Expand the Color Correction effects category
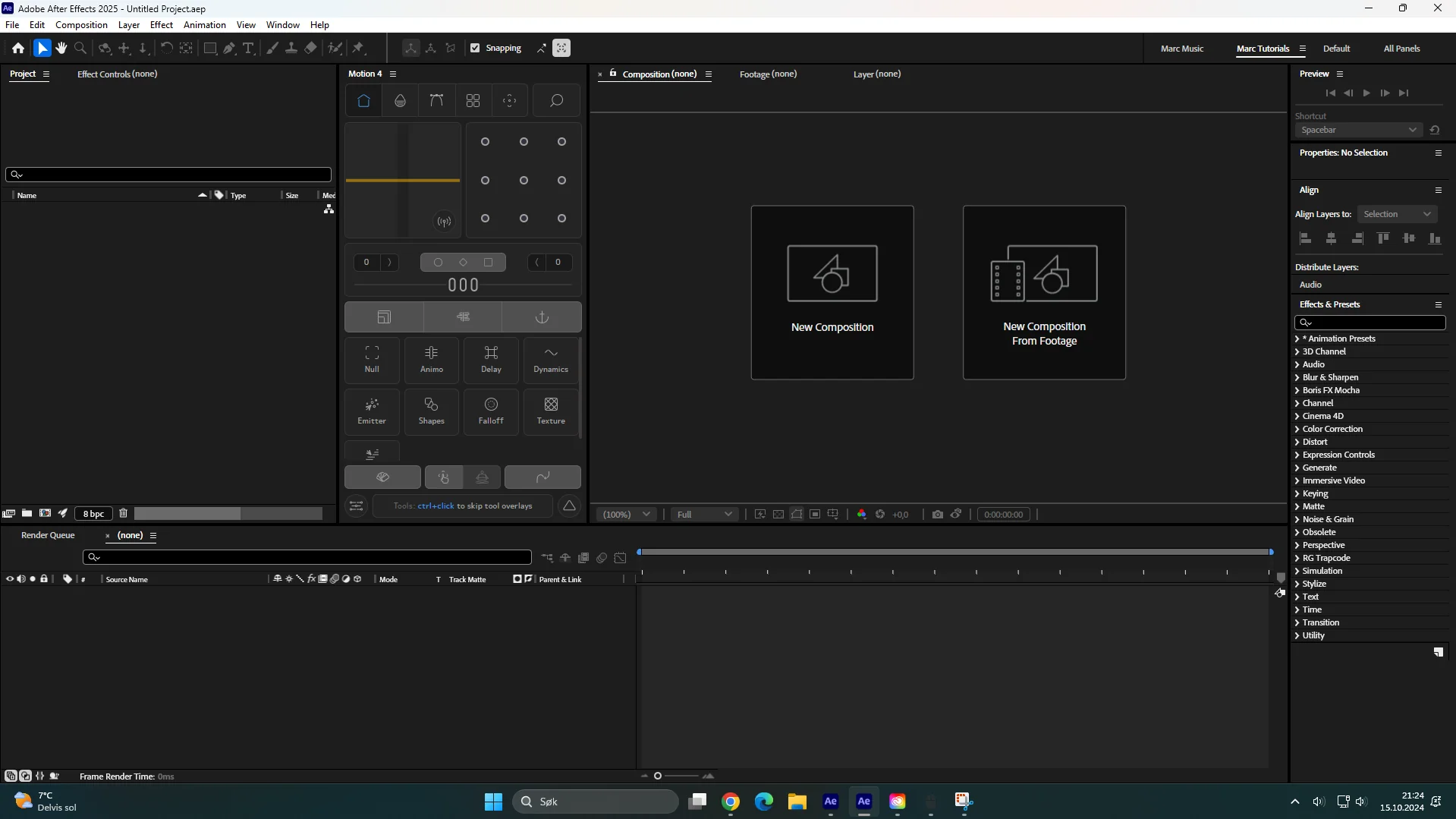This screenshot has width=1456, height=819. pos(1297,429)
